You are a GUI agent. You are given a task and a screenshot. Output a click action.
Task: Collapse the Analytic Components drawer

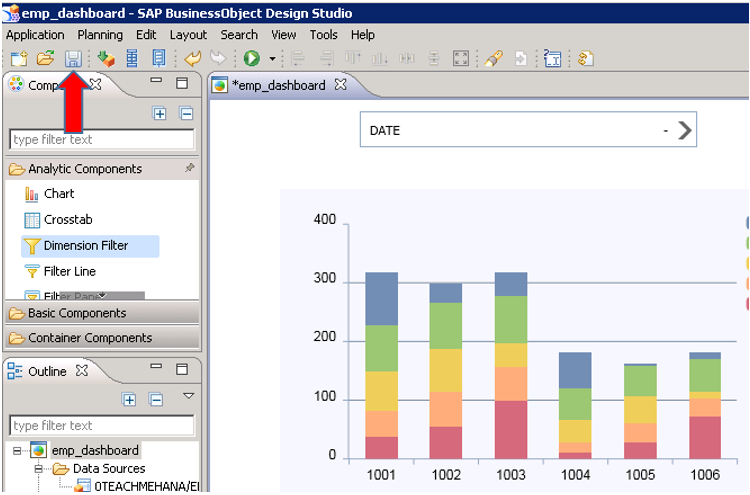coord(102,169)
